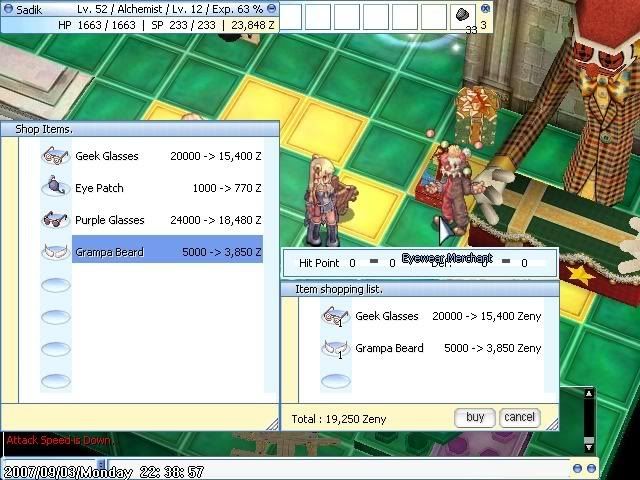
Task: Click the stone item in hotkey bar
Action: (462, 15)
